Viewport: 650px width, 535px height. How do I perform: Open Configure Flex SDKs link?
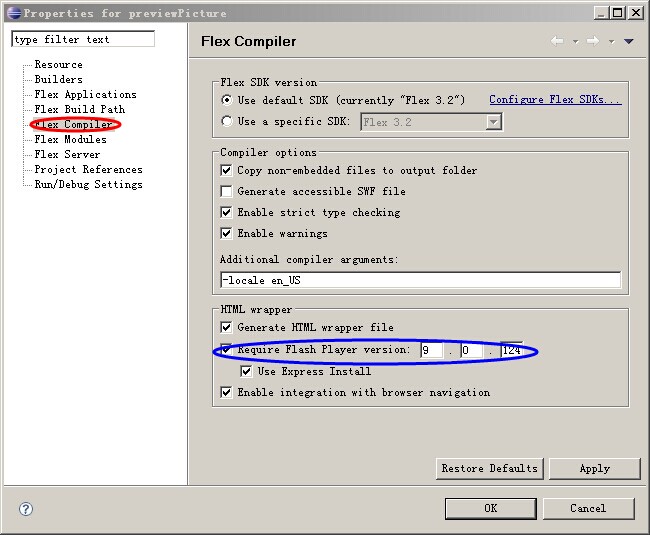click(555, 99)
